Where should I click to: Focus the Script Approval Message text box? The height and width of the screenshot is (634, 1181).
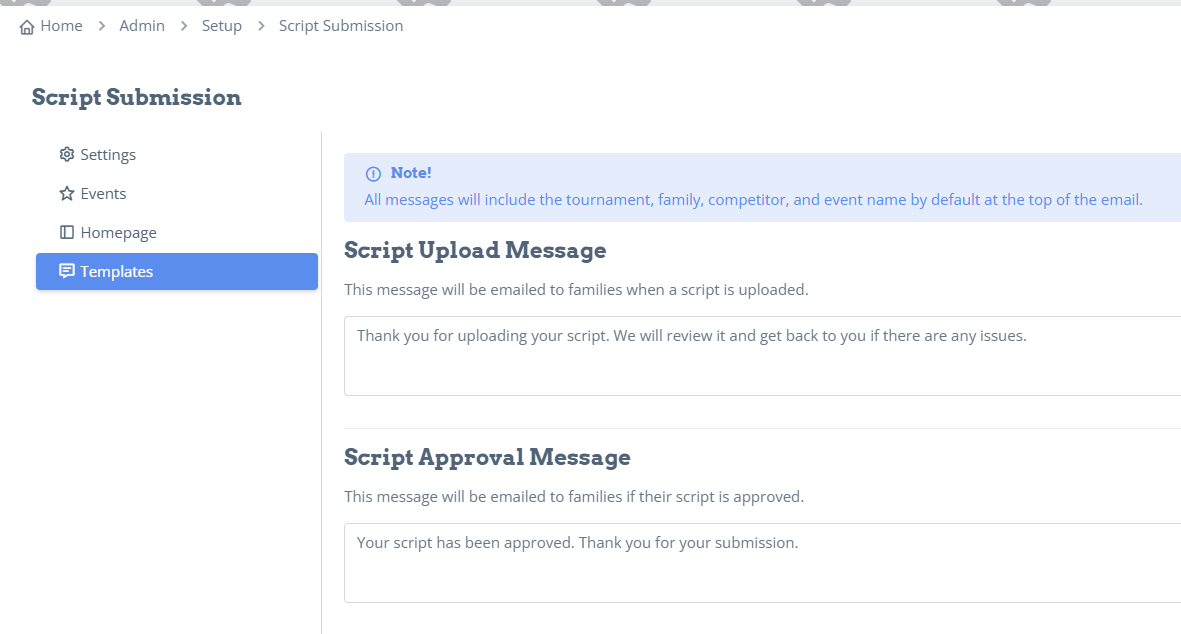point(762,563)
